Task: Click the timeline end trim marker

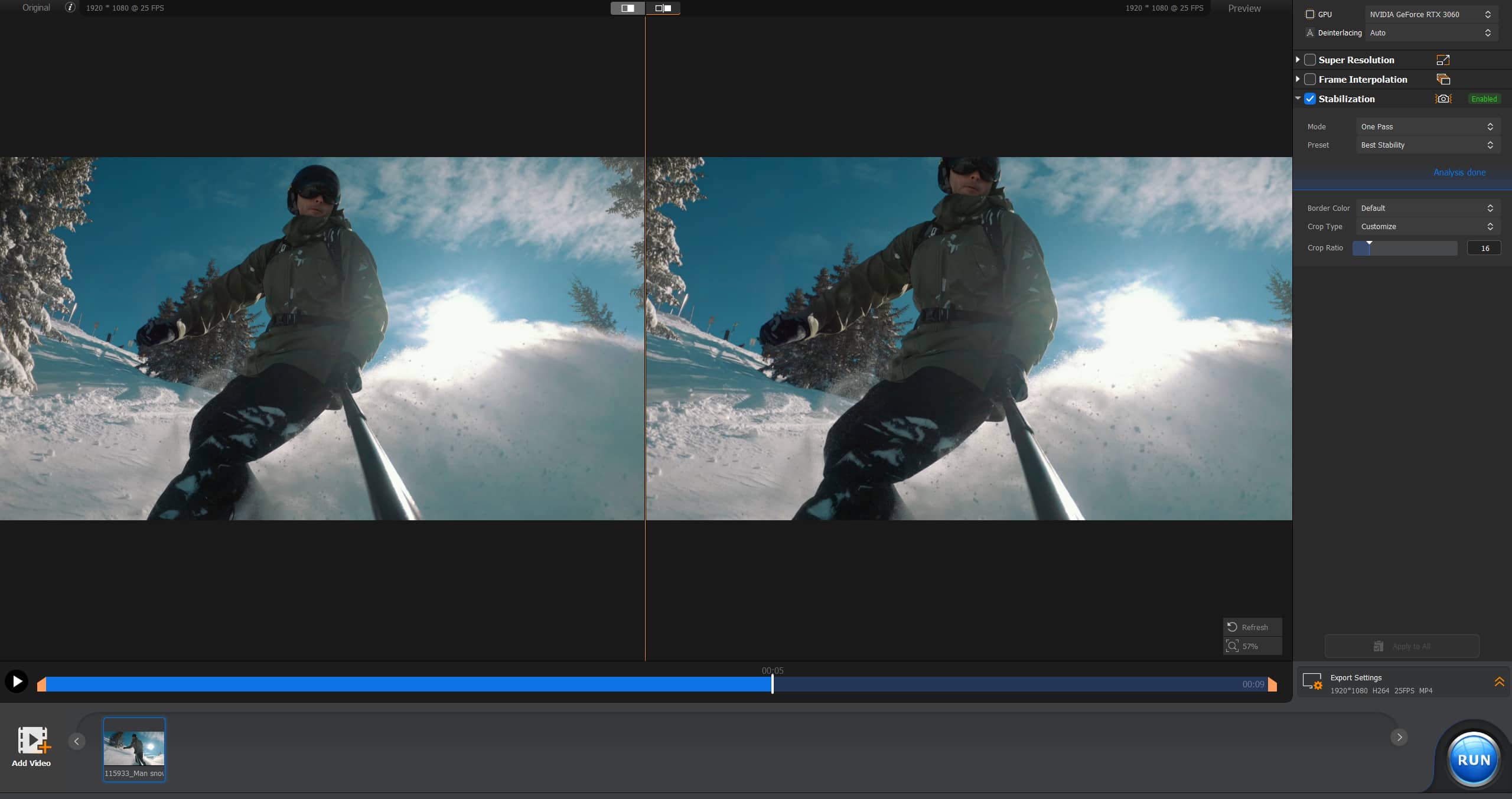Action: point(1272,684)
